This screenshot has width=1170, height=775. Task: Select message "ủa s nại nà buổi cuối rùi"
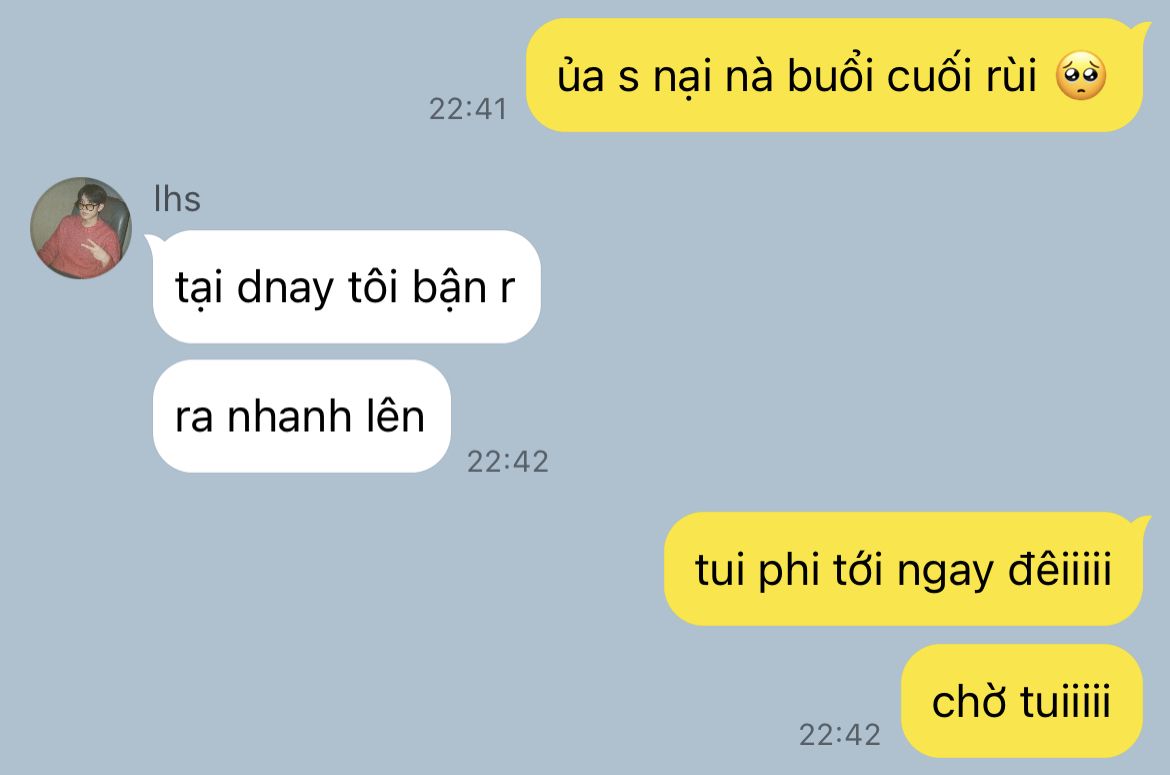(x=834, y=75)
